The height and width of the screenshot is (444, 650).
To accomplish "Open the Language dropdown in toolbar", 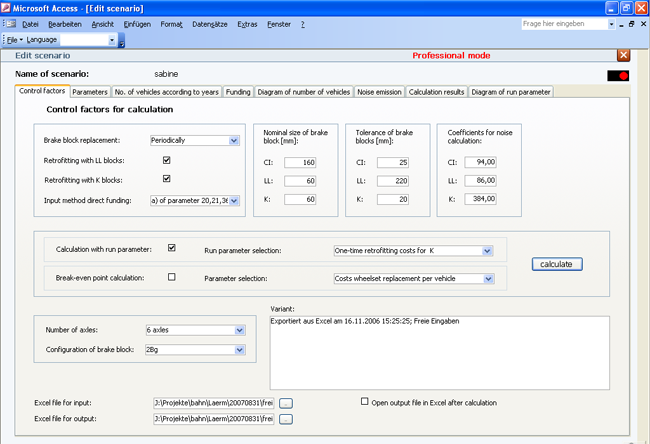I will tap(112, 40).
